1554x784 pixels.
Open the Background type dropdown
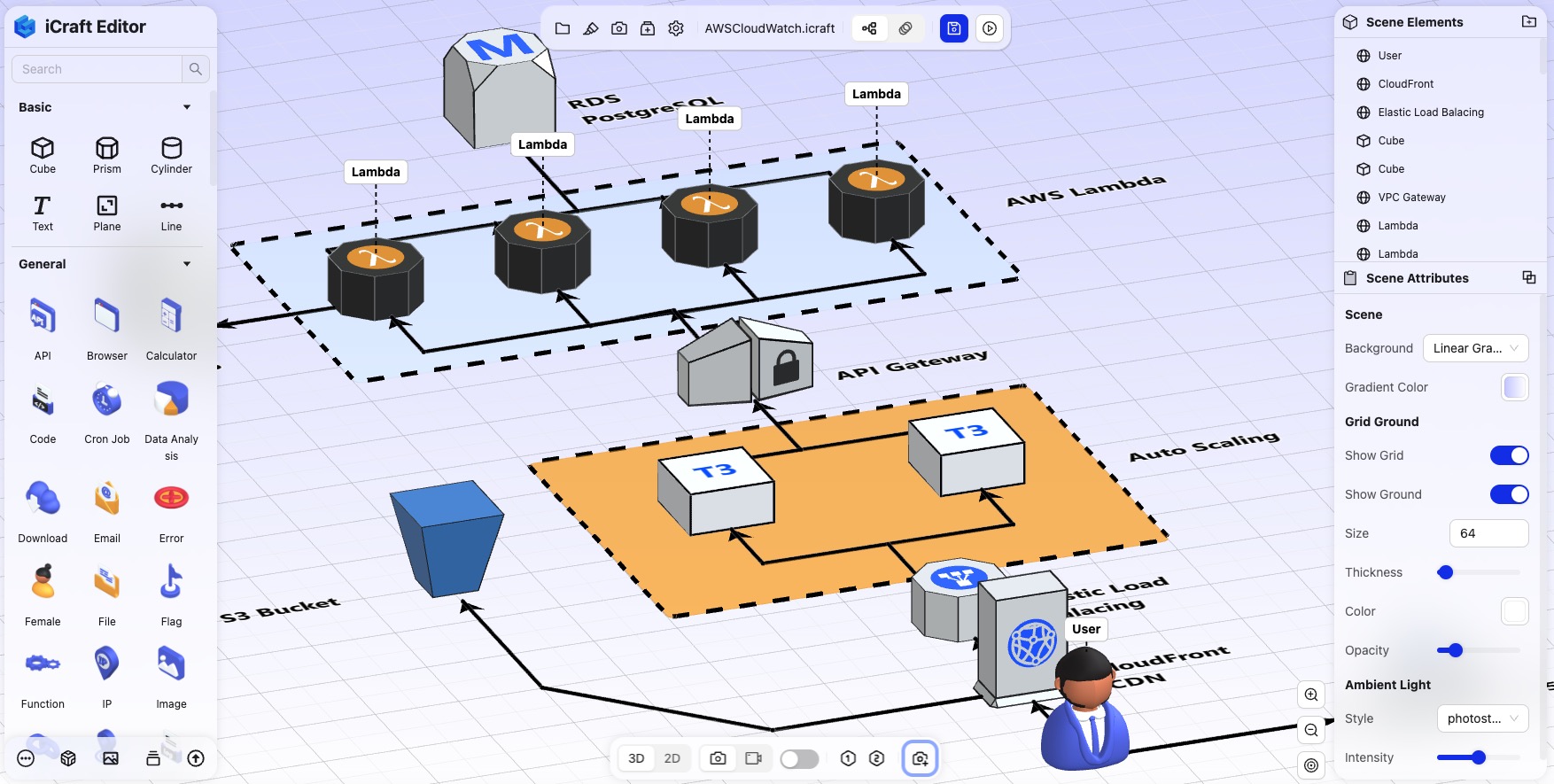click(1476, 348)
